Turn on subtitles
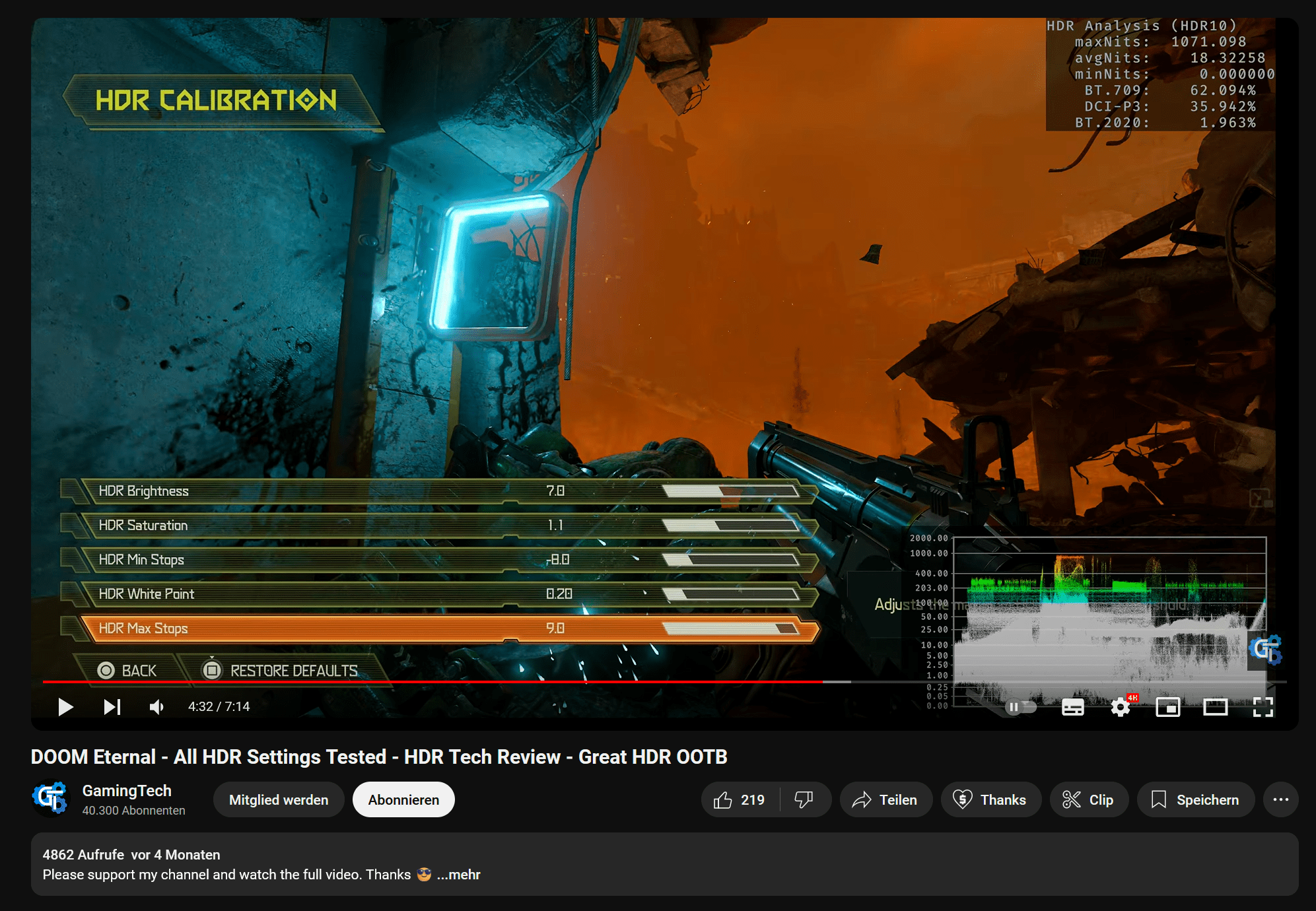 tap(1072, 707)
